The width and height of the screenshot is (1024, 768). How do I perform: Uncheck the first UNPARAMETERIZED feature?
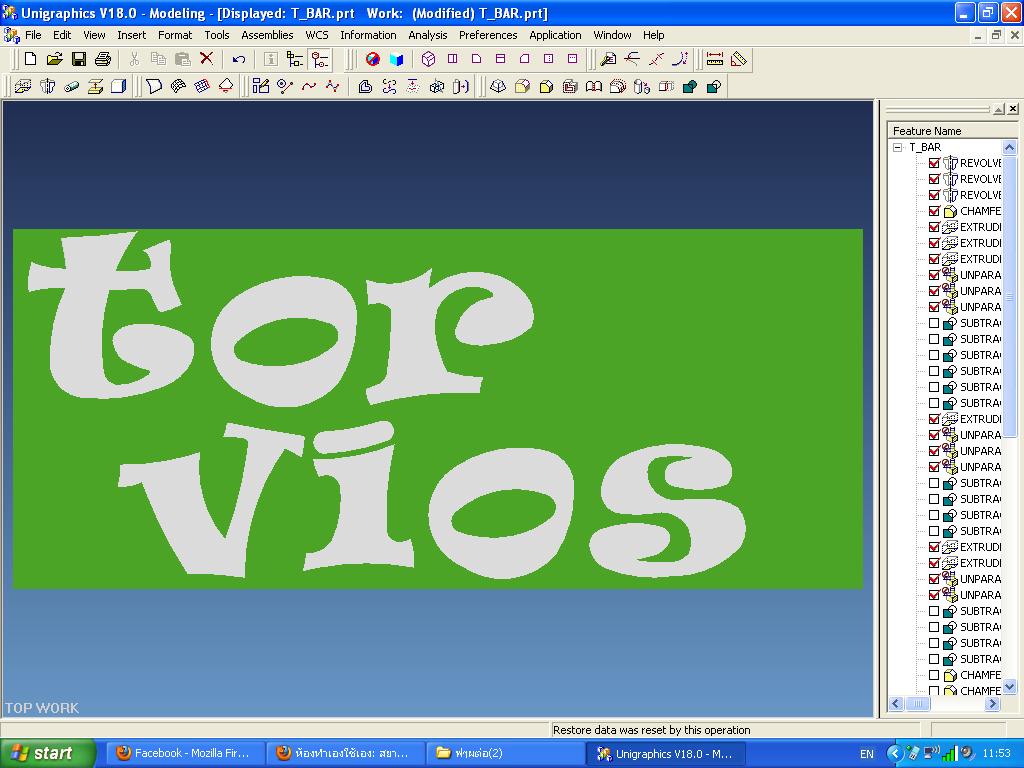click(x=934, y=275)
